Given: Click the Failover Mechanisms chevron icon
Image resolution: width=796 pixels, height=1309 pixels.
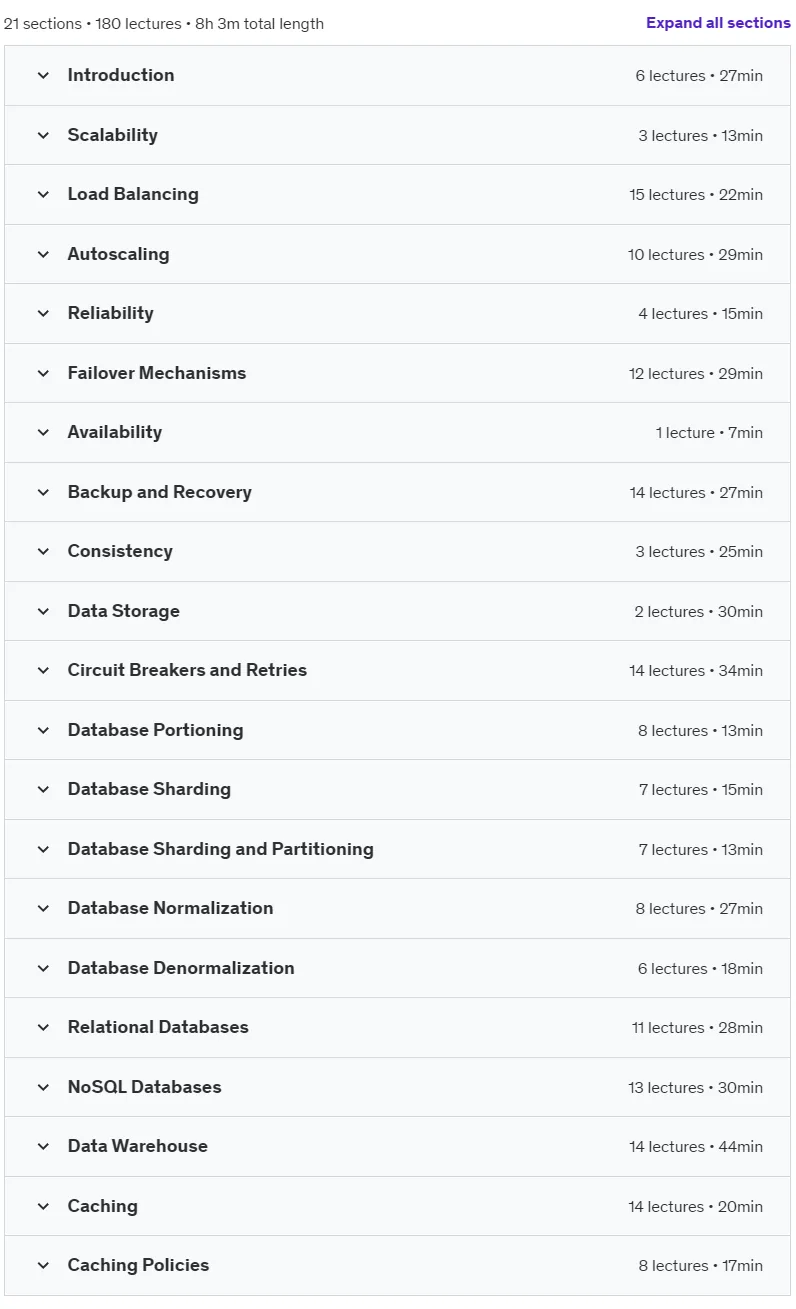Looking at the screenshot, I should pyautogui.click(x=43, y=373).
